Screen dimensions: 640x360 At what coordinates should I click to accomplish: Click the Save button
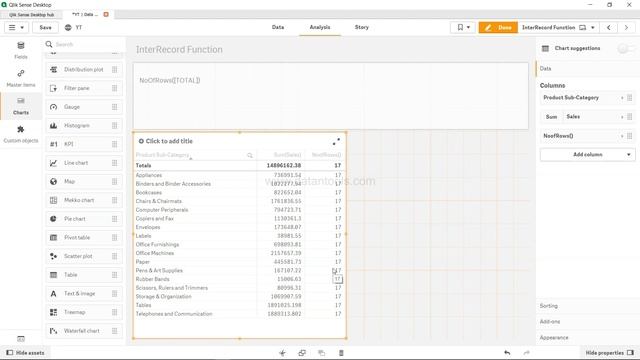coord(45,27)
